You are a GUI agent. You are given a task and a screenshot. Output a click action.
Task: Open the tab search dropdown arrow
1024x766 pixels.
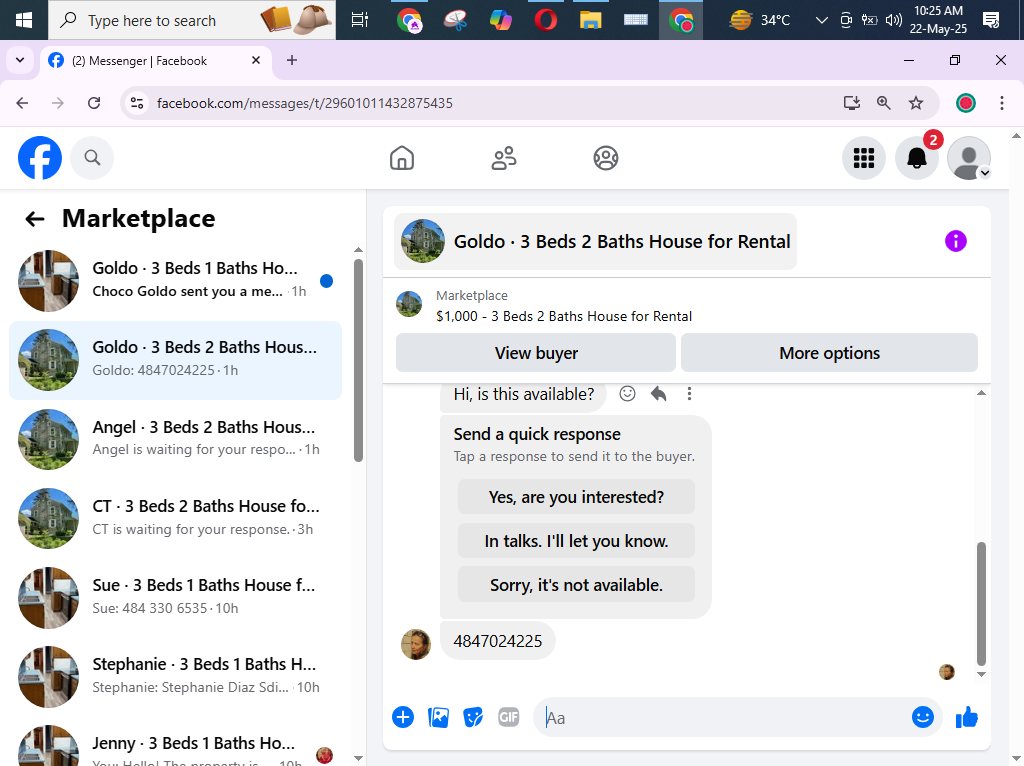[20, 60]
